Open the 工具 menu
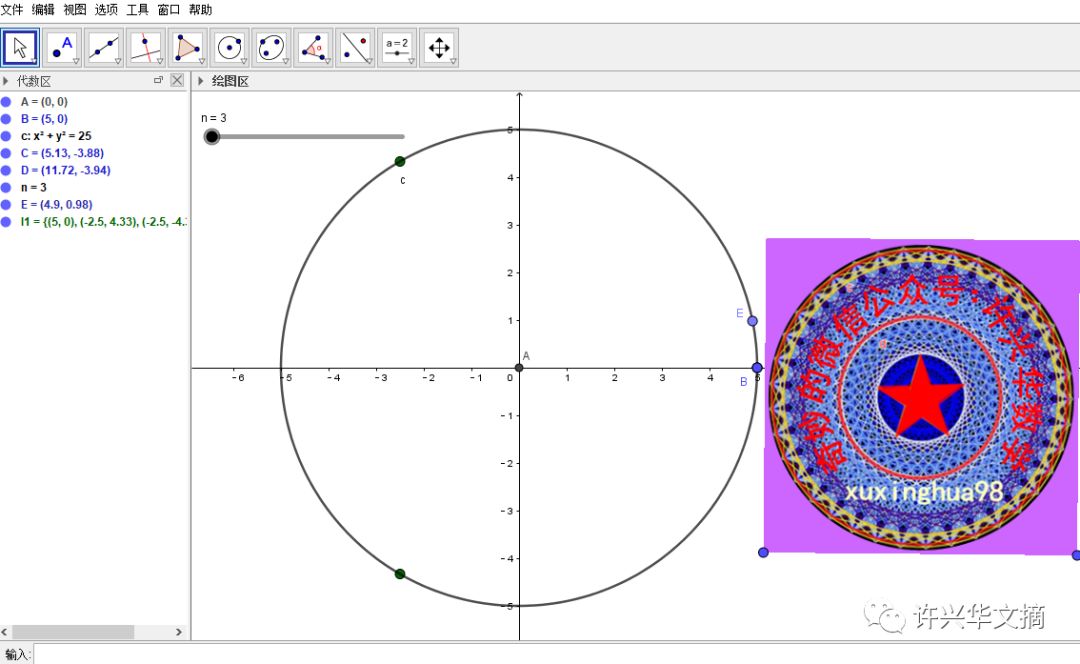 (137, 10)
